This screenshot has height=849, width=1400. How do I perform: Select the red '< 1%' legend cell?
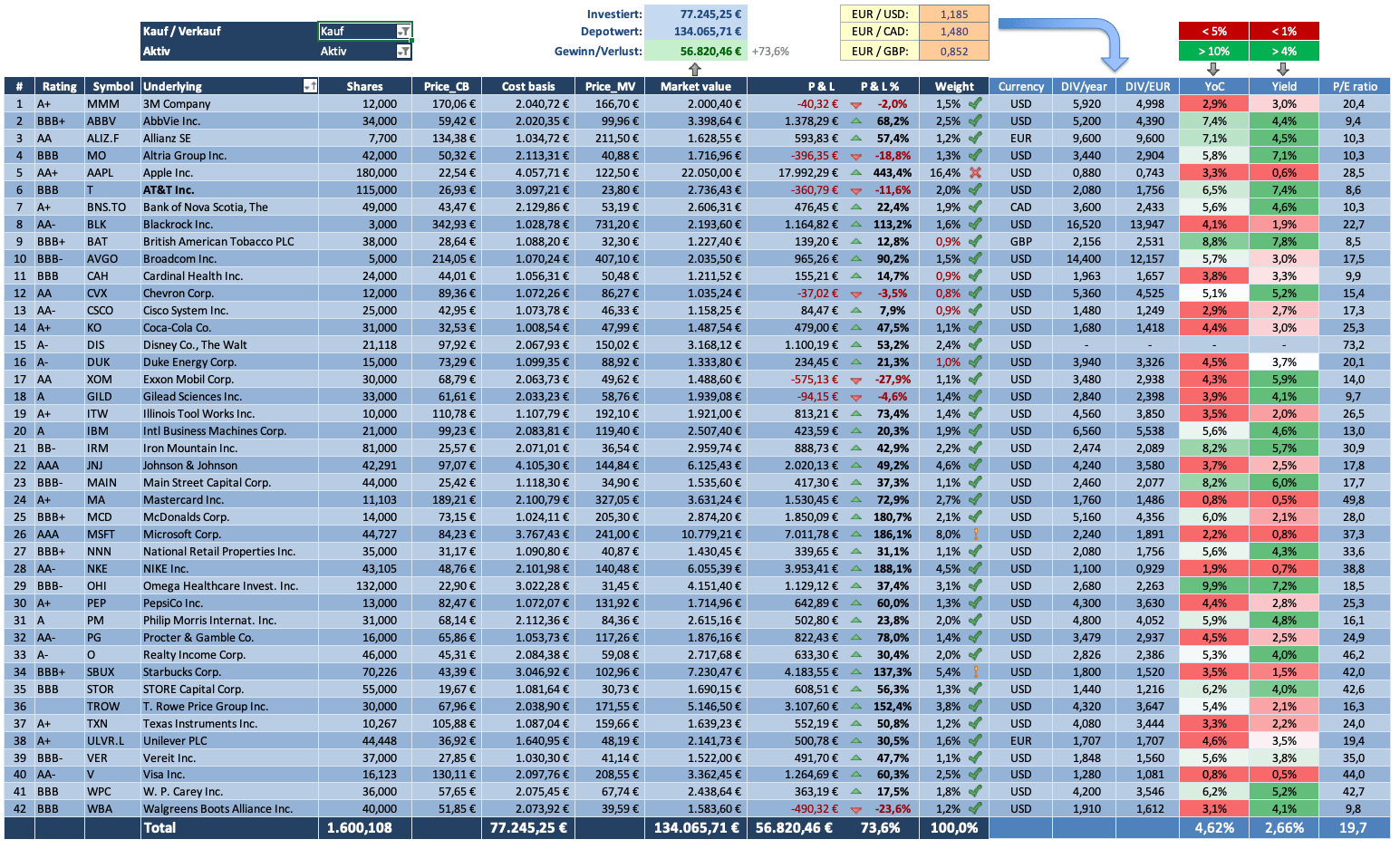coord(1284,32)
